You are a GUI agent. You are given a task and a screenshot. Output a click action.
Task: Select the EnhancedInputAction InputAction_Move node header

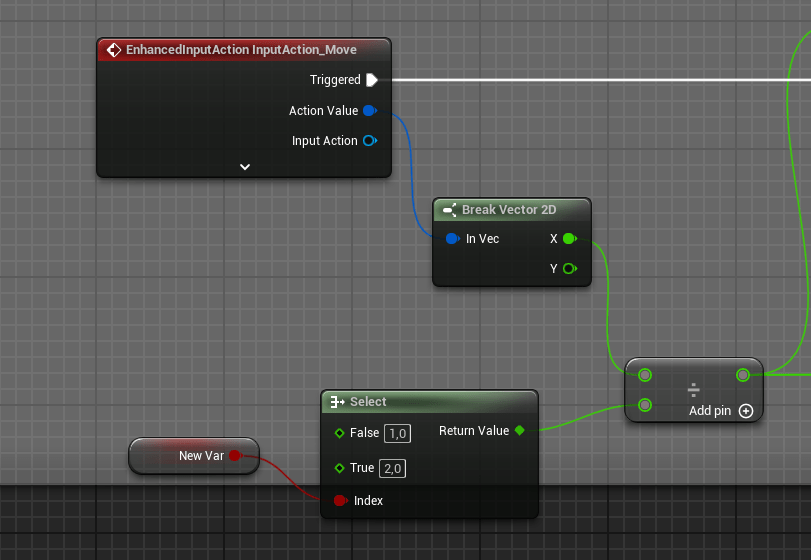tap(241, 49)
